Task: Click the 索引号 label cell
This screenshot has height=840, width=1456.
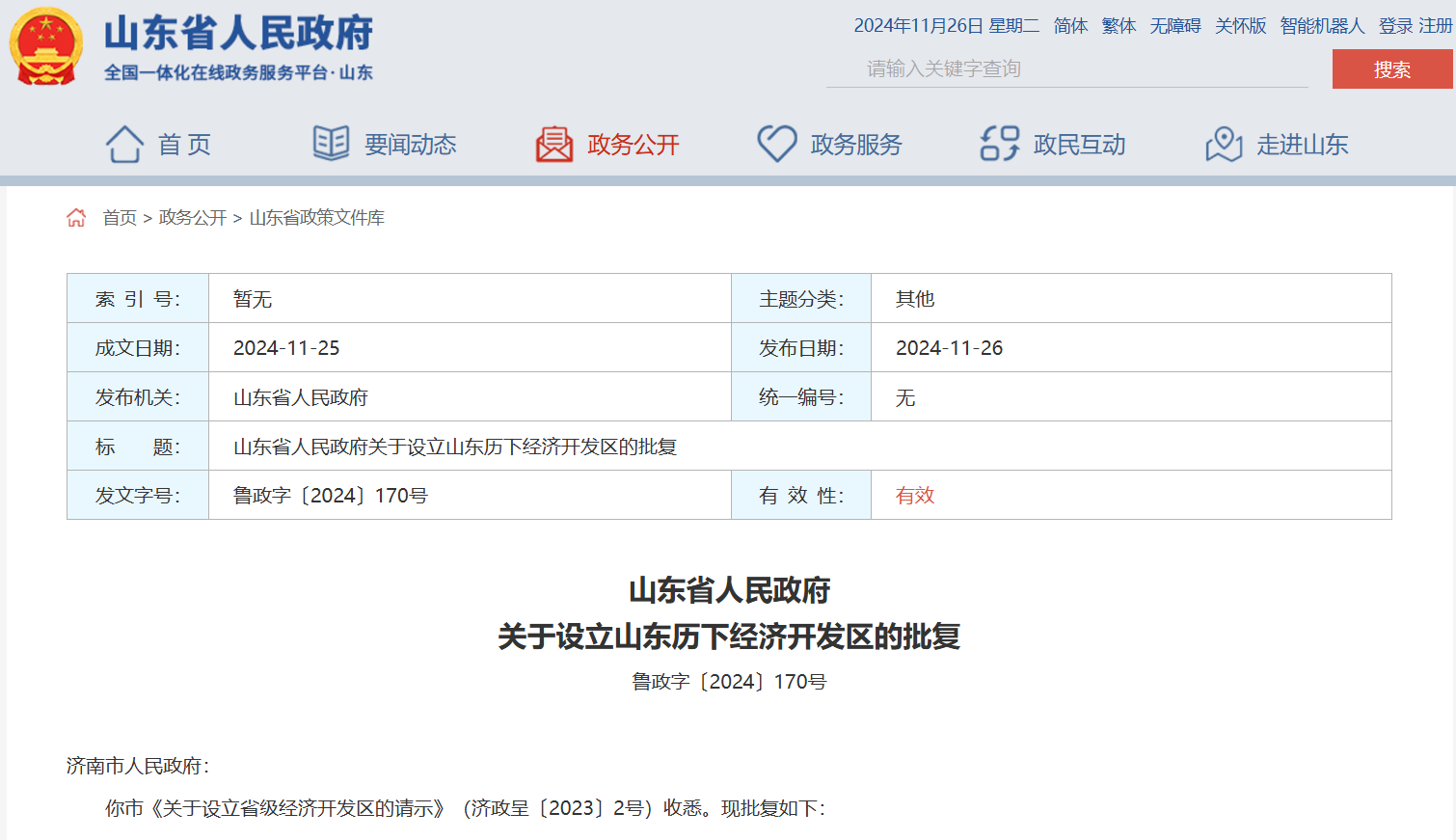Action: 138,299
